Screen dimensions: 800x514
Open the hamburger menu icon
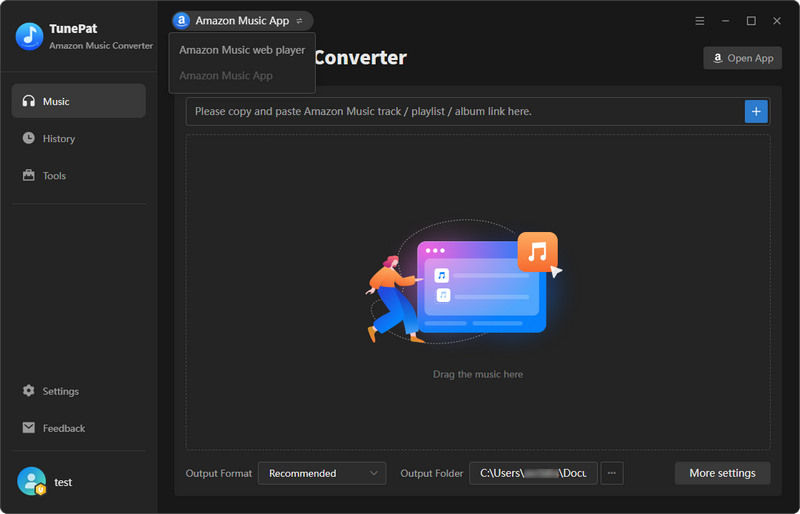pyautogui.click(x=700, y=21)
